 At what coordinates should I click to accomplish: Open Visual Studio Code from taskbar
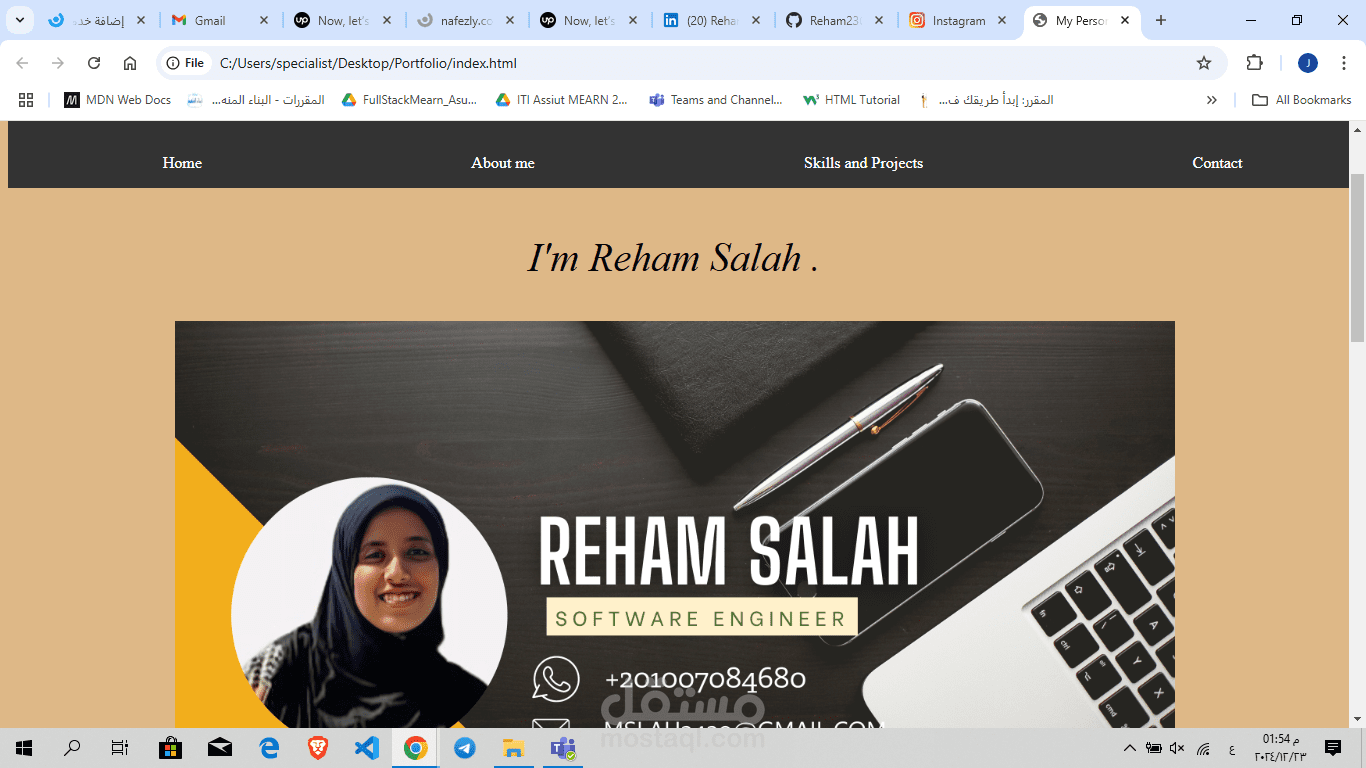pyautogui.click(x=367, y=748)
